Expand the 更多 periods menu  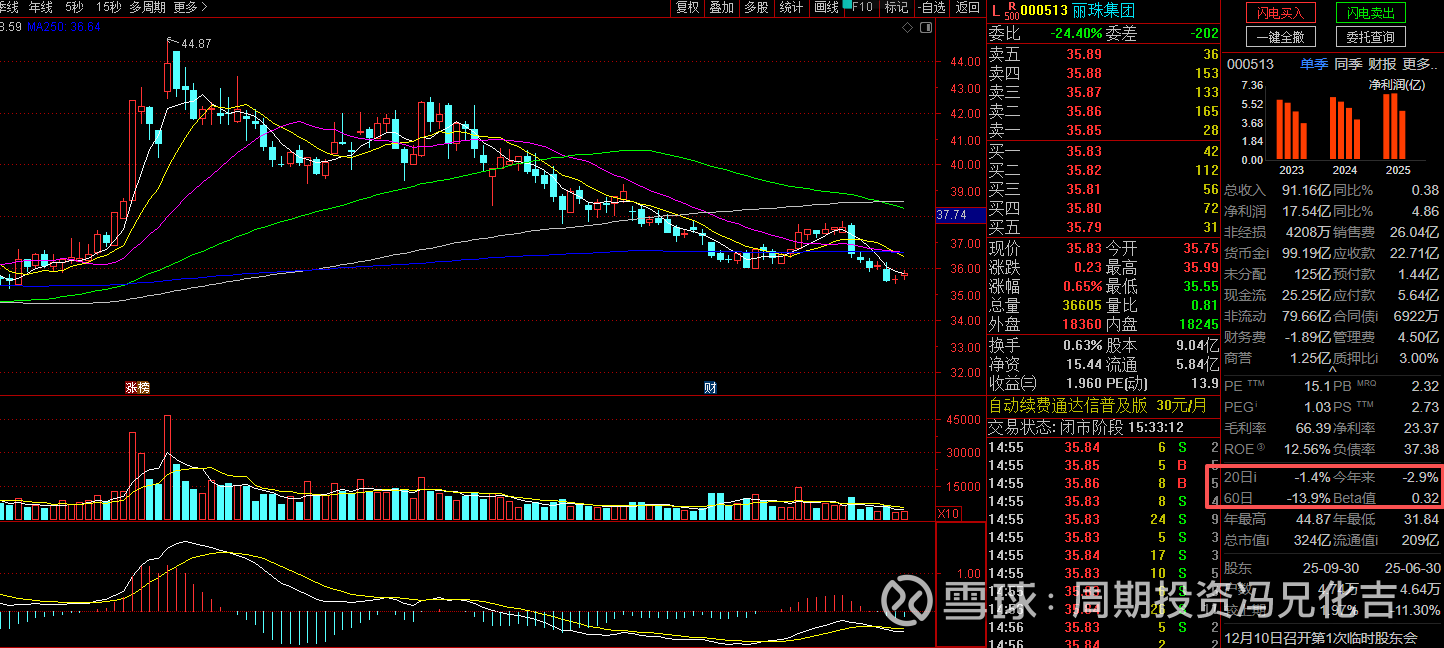click(x=190, y=7)
